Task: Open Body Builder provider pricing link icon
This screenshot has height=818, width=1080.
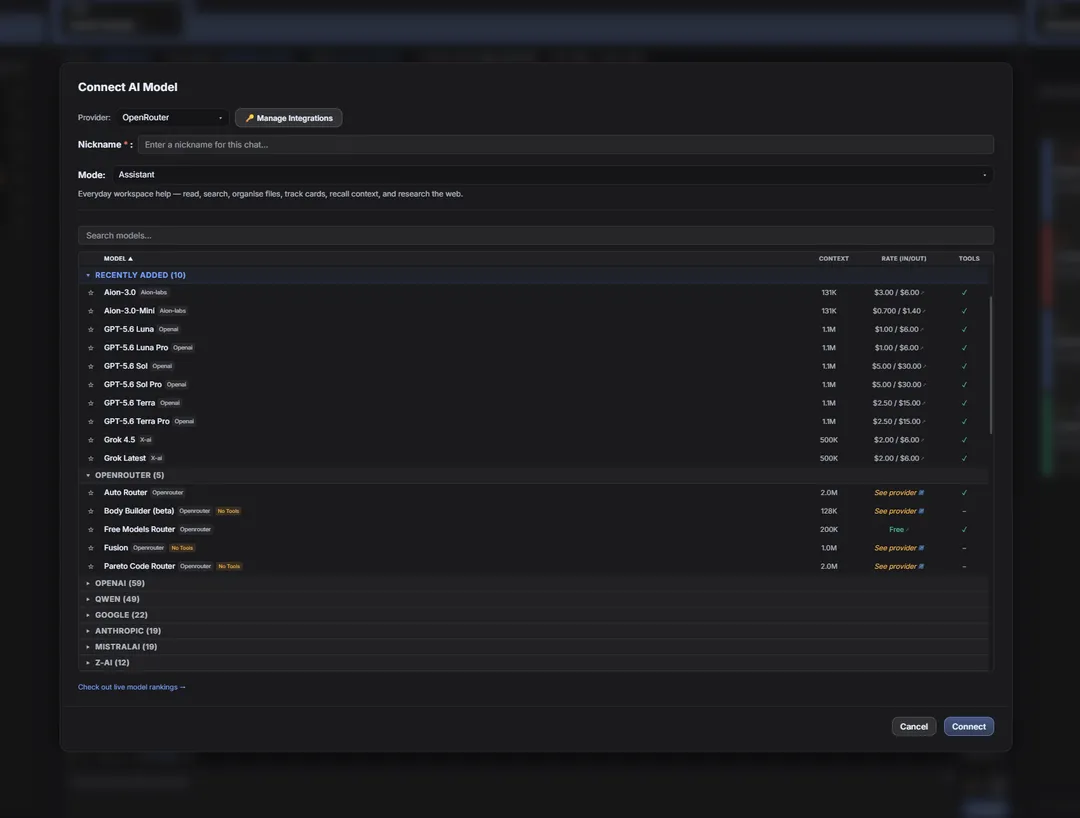Action: 922,511
